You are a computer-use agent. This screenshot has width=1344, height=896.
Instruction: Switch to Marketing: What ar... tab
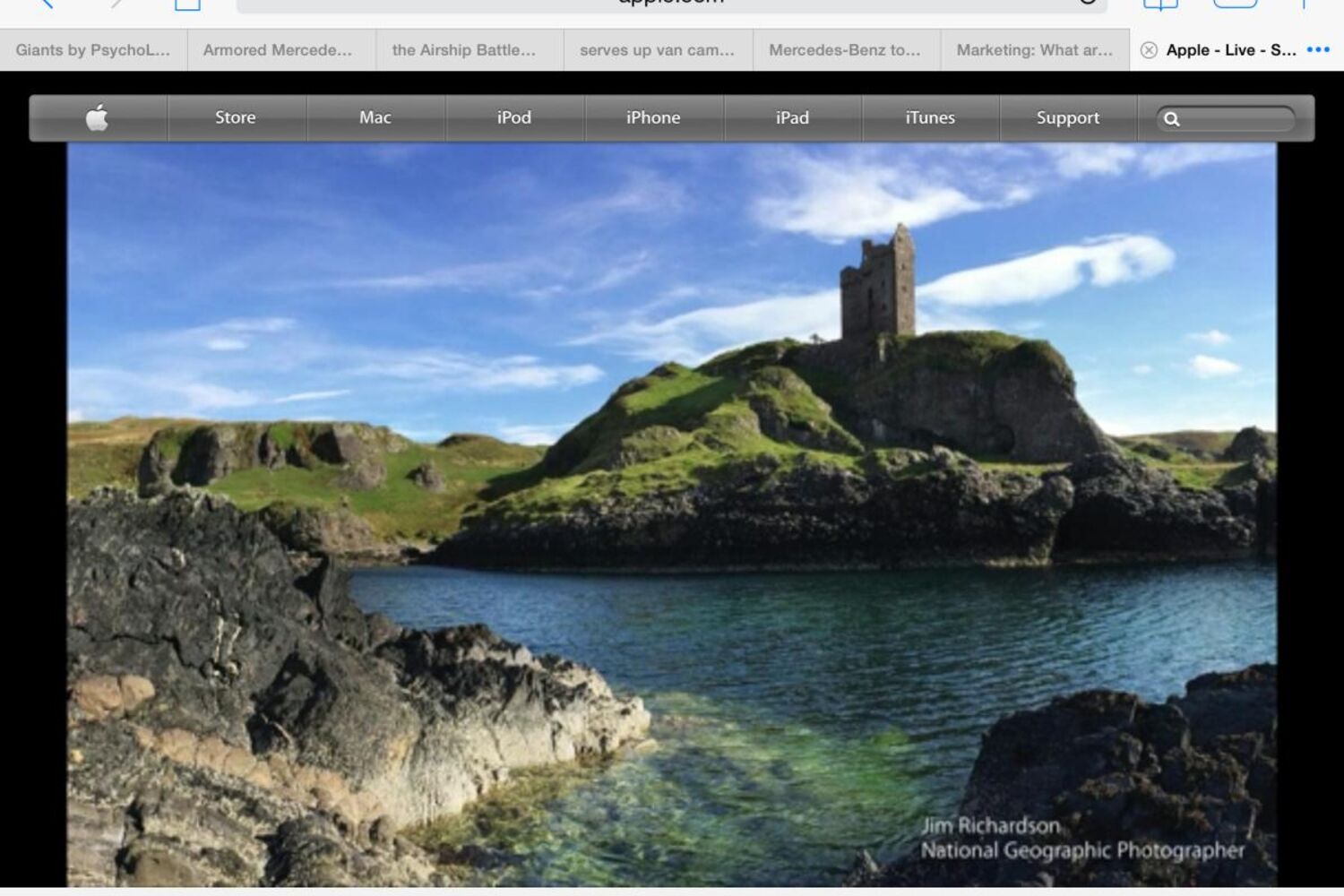[1035, 50]
